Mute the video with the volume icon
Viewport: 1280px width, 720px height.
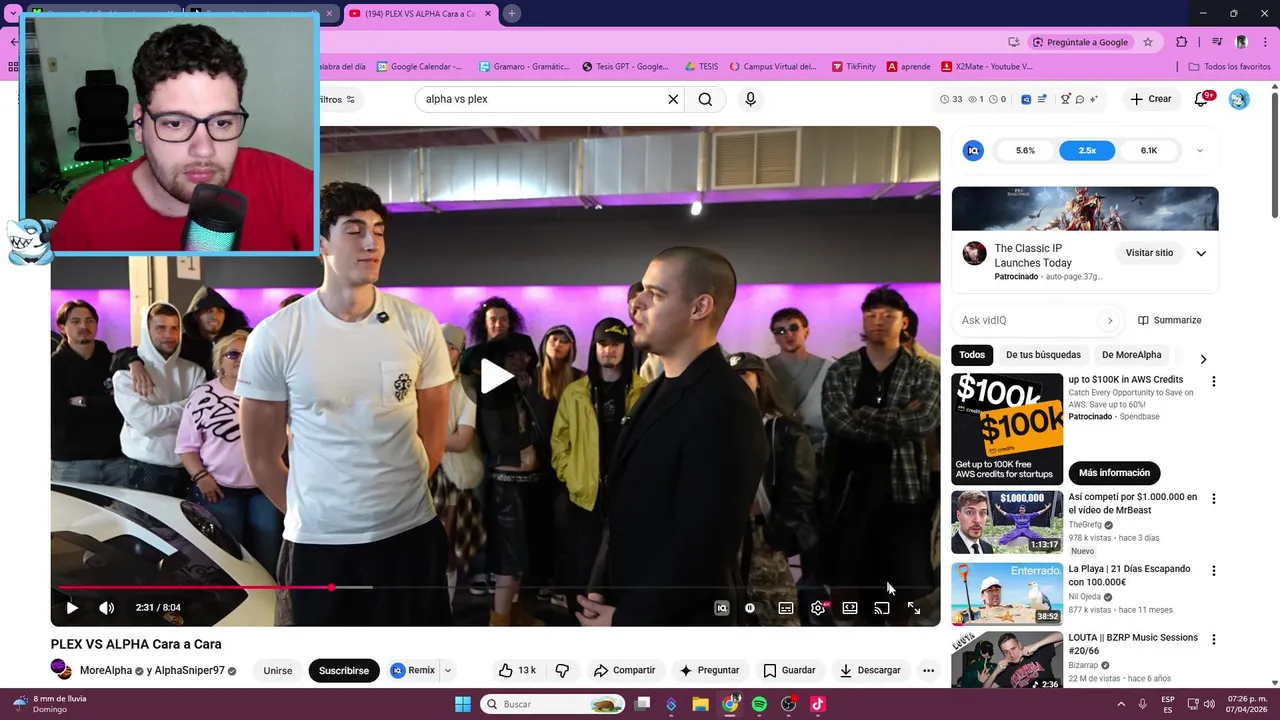click(x=106, y=608)
